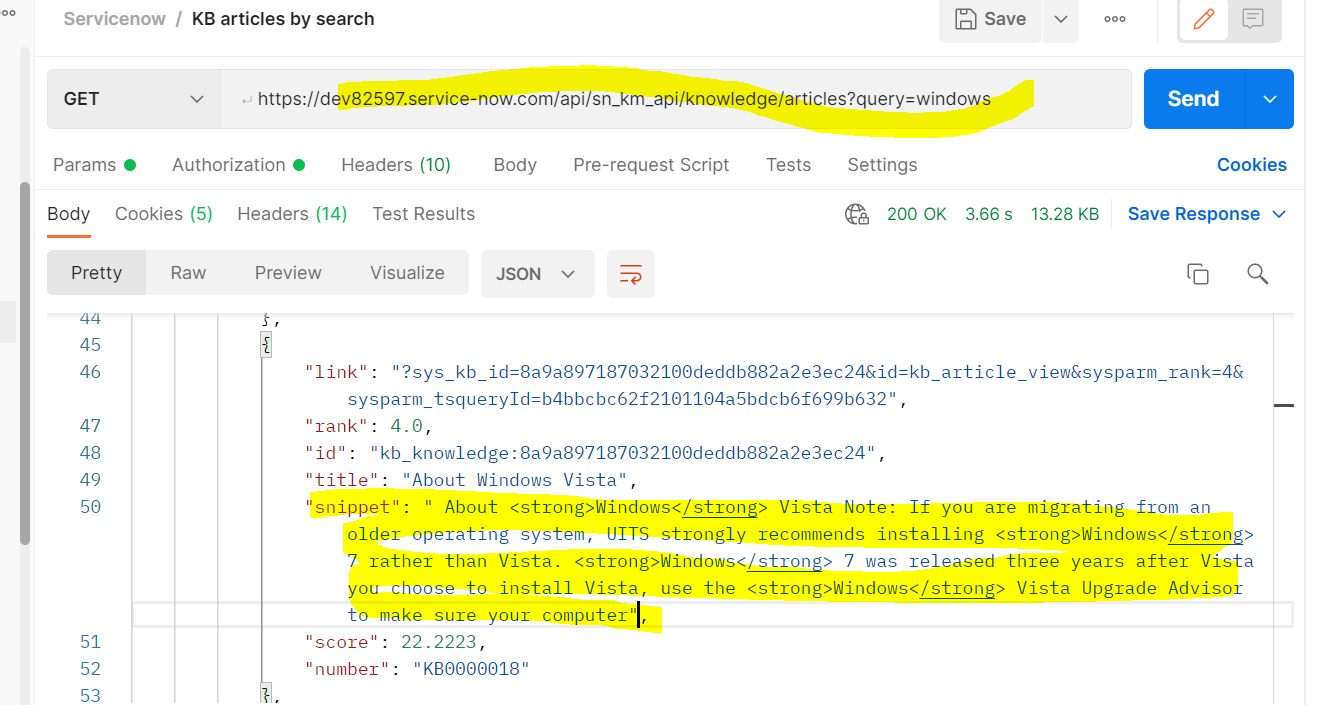Open the Save Response dropdown

point(1206,214)
